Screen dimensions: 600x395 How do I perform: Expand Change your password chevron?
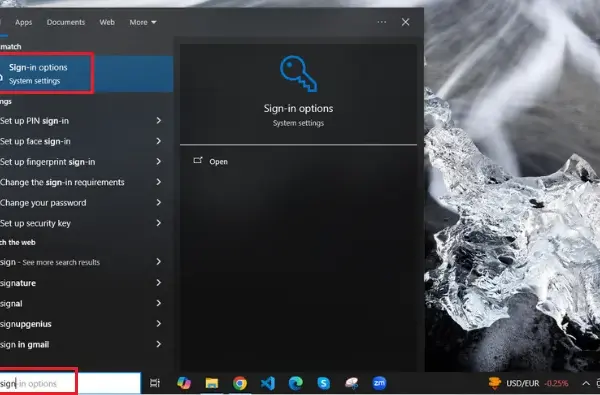pyautogui.click(x=158, y=202)
